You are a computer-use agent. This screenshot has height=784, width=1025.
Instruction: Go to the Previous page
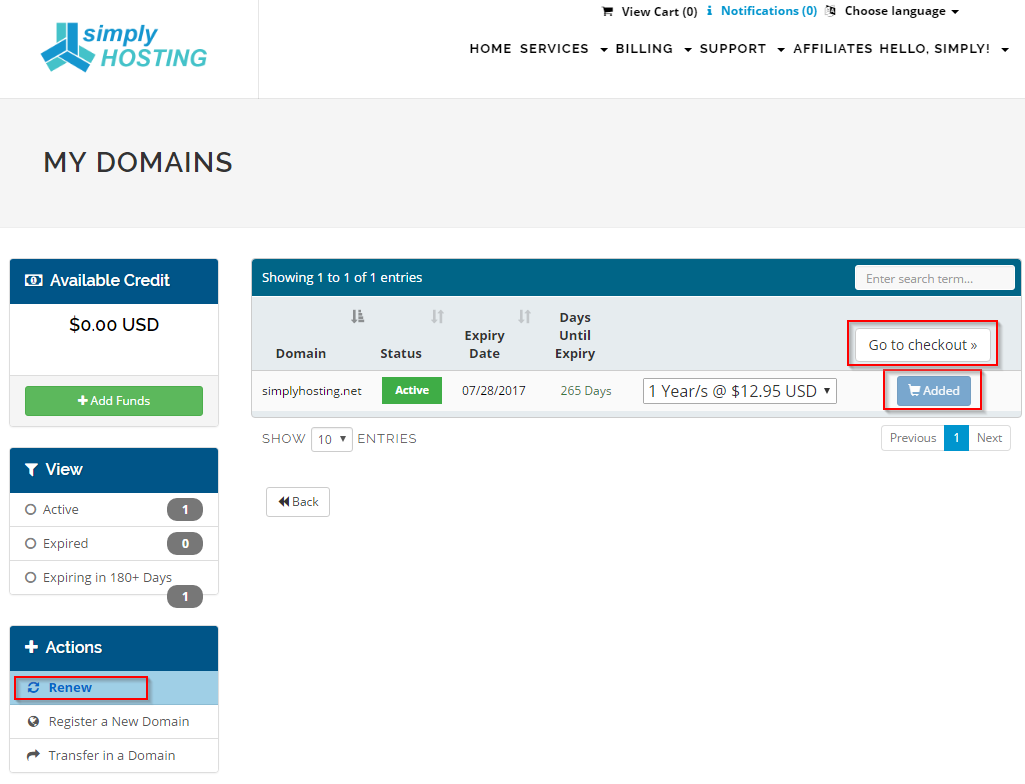coord(913,438)
